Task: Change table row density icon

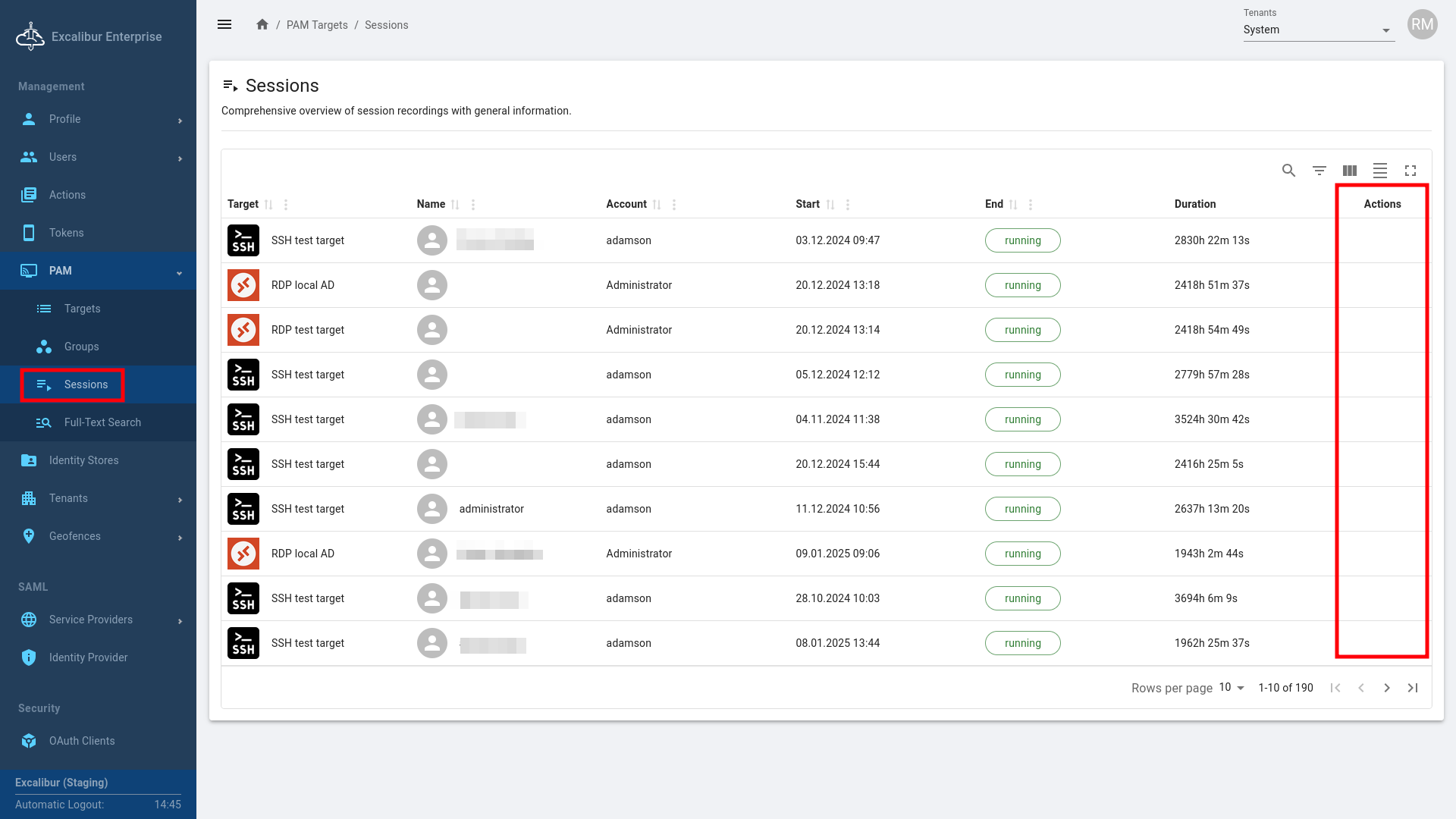Action: pyautogui.click(x=1380, y=171)
